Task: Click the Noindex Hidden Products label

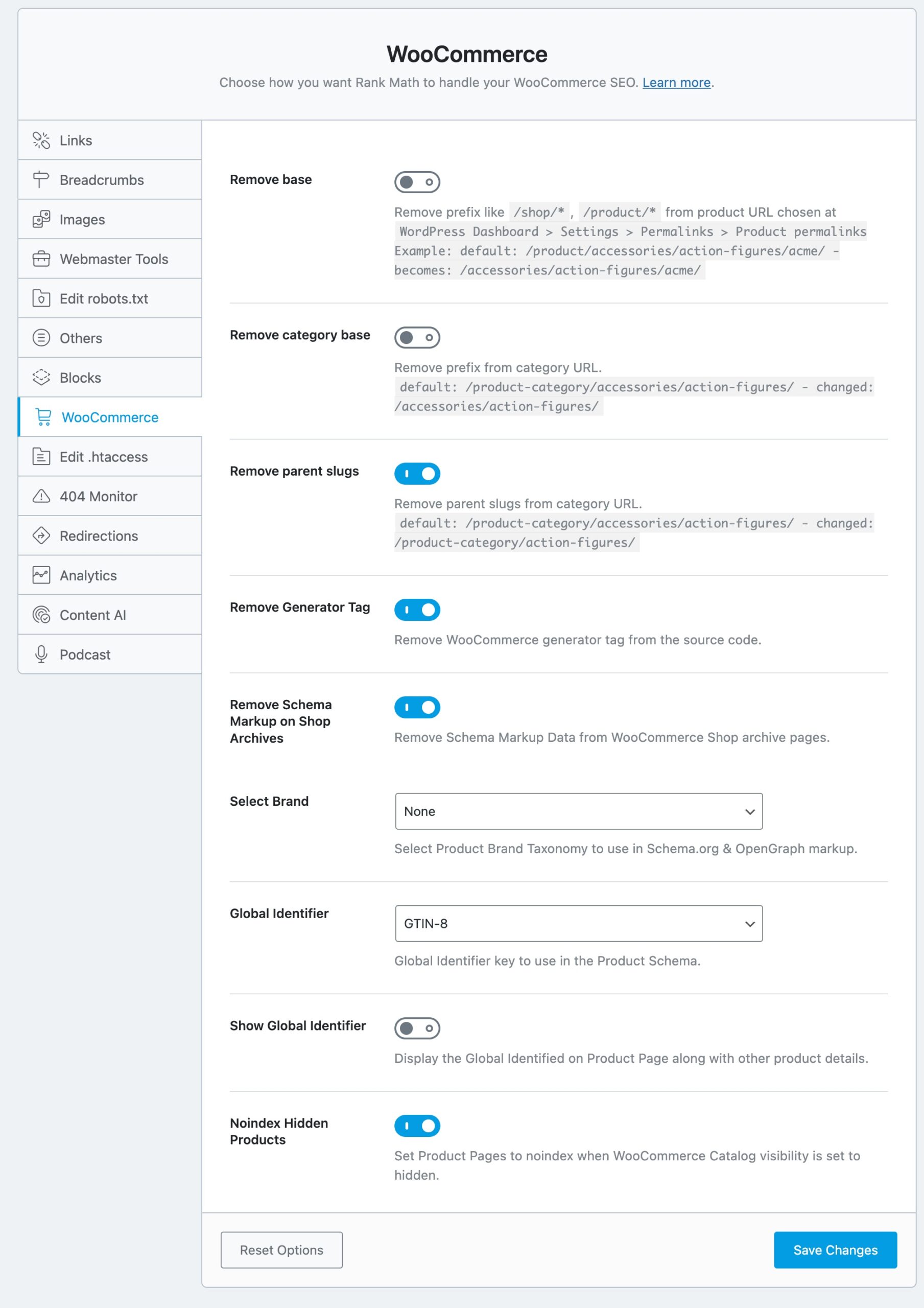Action: tap(279, 1131)
